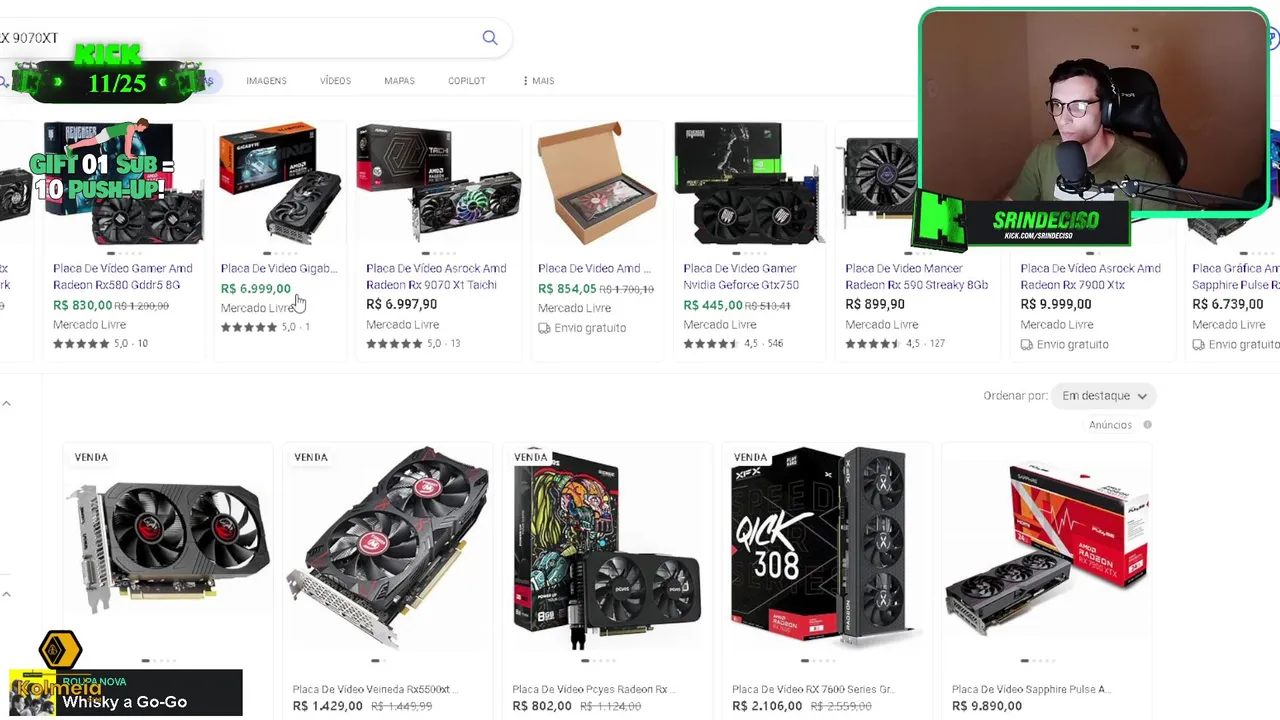This screenshot has width=1280, height=720.
Task: Collapse the lower left chevron arrow
Action: click(x=6, y=594)
